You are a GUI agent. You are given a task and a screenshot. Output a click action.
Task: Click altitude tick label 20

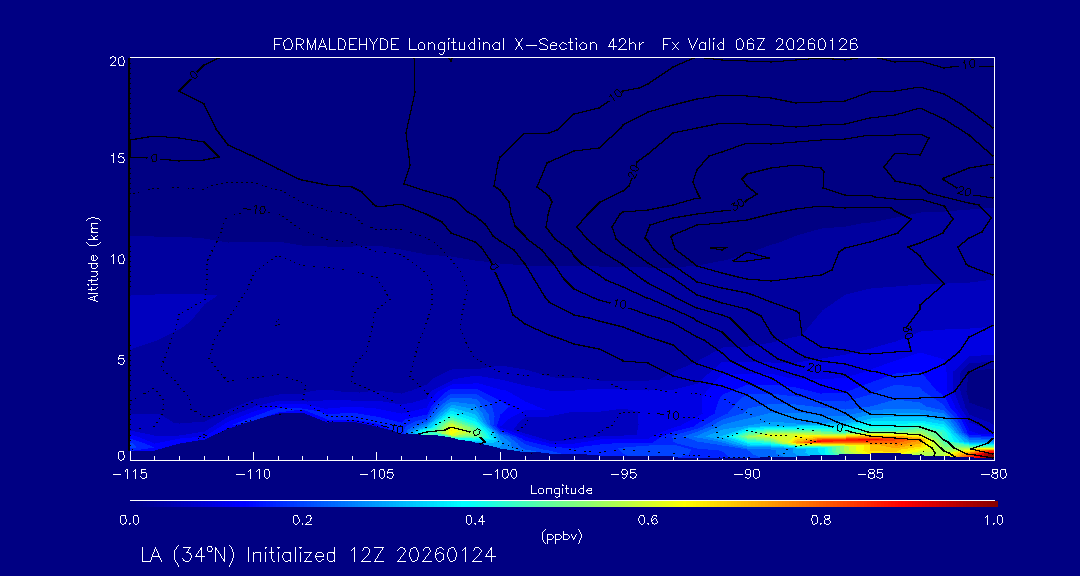tap(117, 61)
